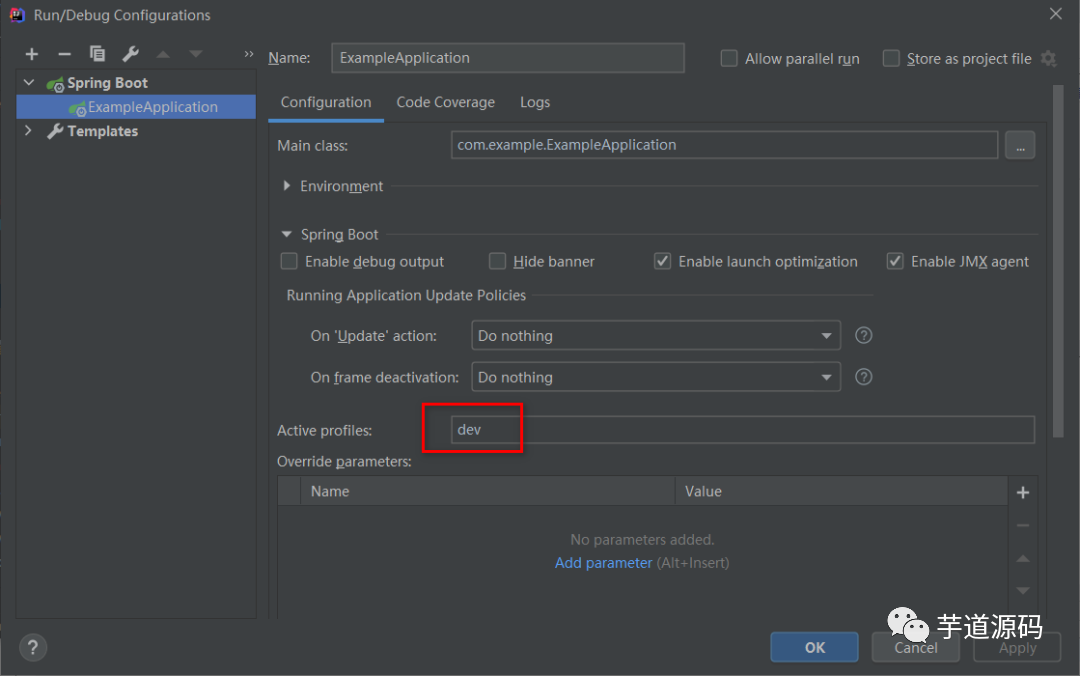Open On 'Update' action dropdown
The height and width of the screenshot is (676, 1080).
[656, 336]
